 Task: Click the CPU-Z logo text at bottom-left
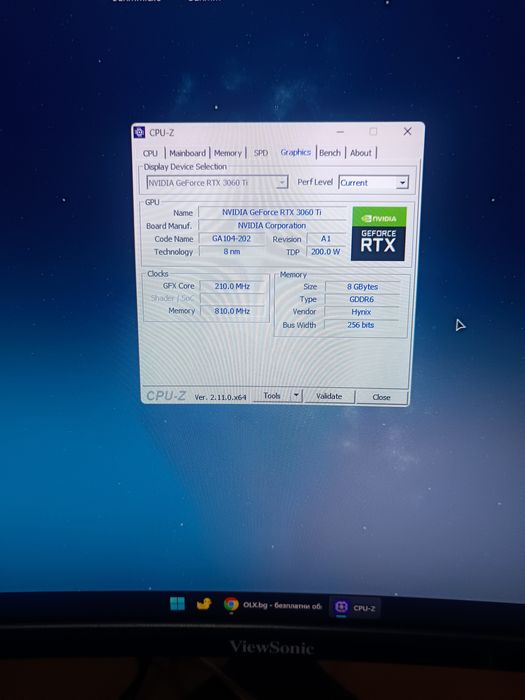tap(166, 396)
